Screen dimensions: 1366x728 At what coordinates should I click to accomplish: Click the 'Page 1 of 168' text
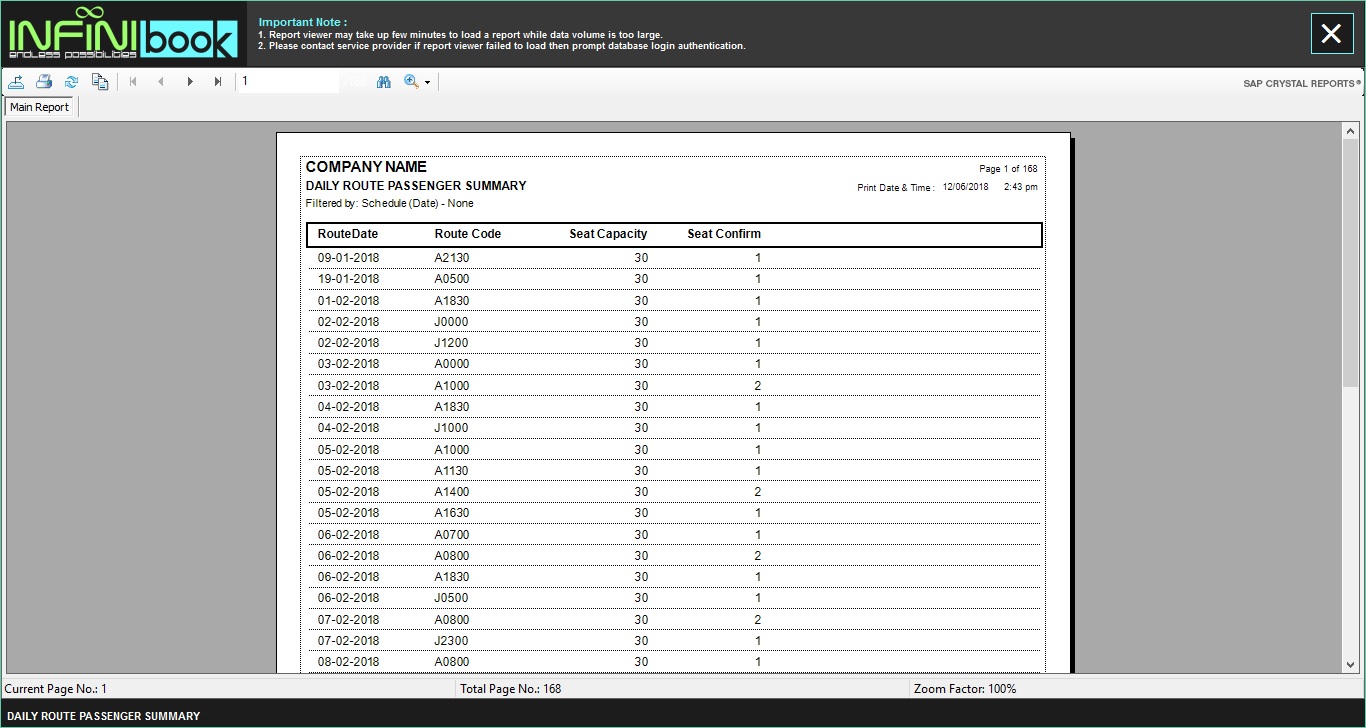click(x=1008, y=169)
